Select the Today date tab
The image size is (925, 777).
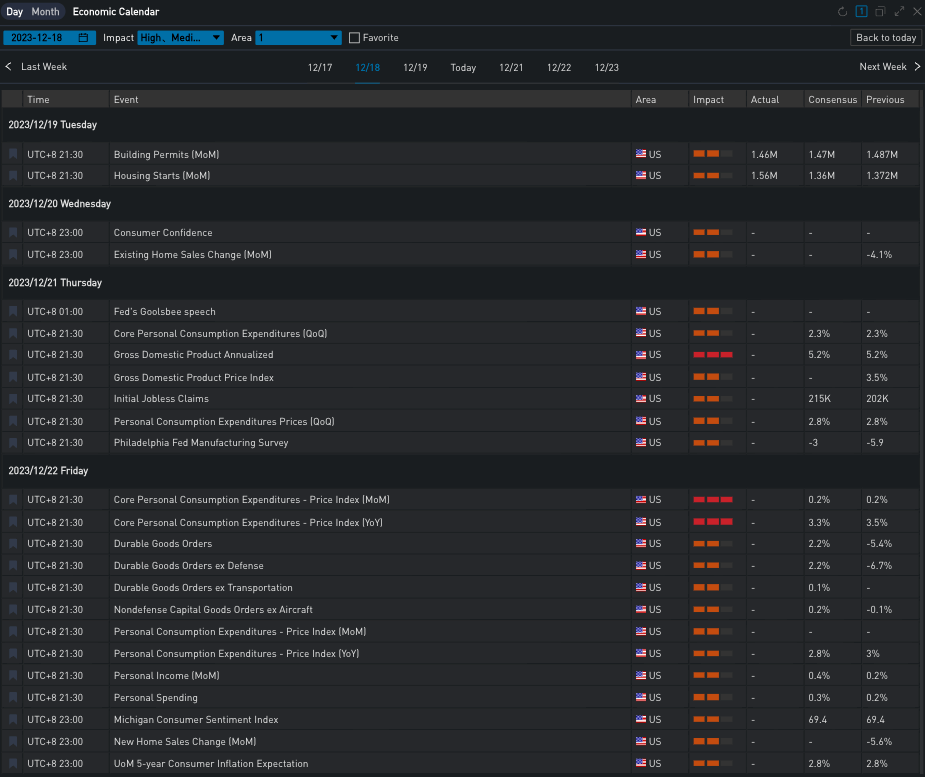[x=463, y=68]
